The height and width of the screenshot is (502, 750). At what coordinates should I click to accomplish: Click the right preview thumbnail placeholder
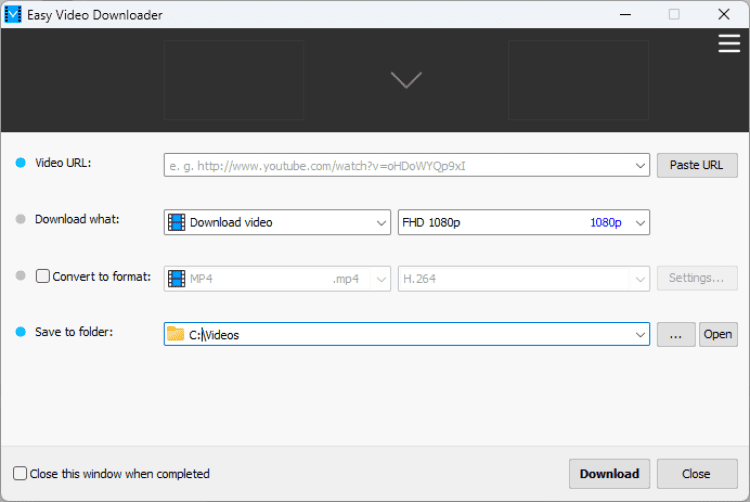pos(578,80)
